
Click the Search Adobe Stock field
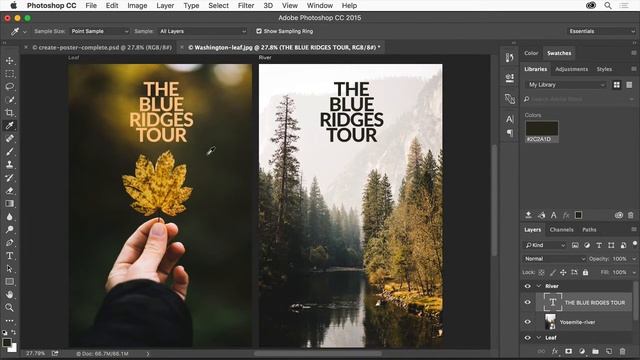click(x=579, y=99)
